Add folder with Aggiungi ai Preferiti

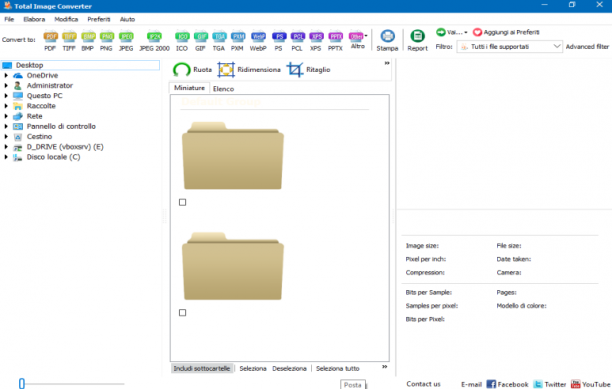point(506,32)
